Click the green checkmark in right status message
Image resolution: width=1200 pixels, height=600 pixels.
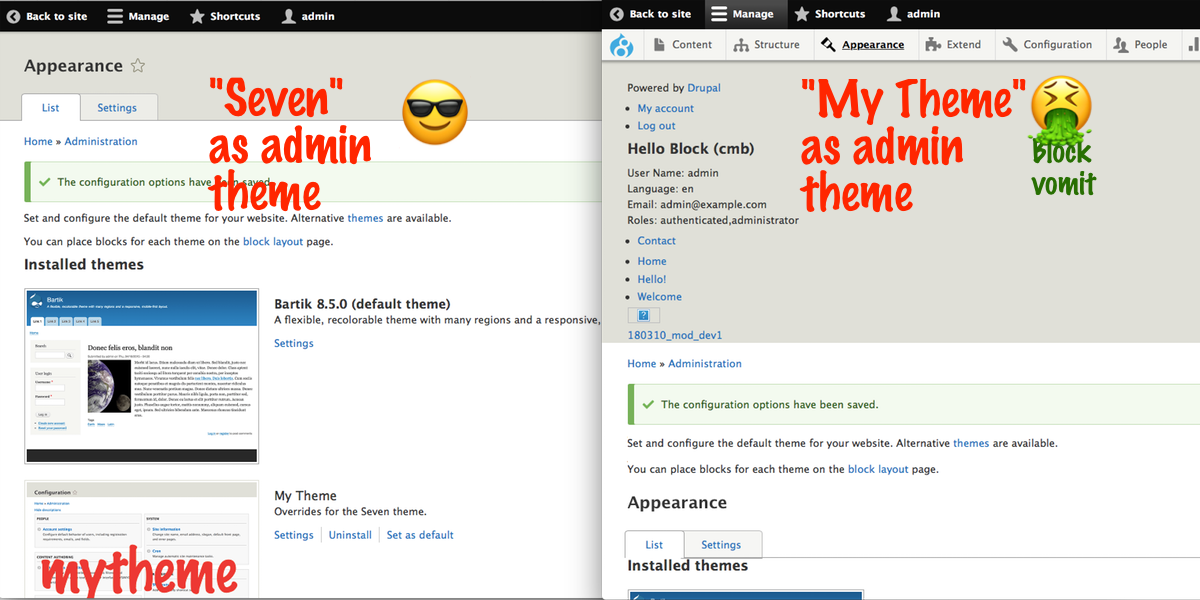(x=647, y=405)
